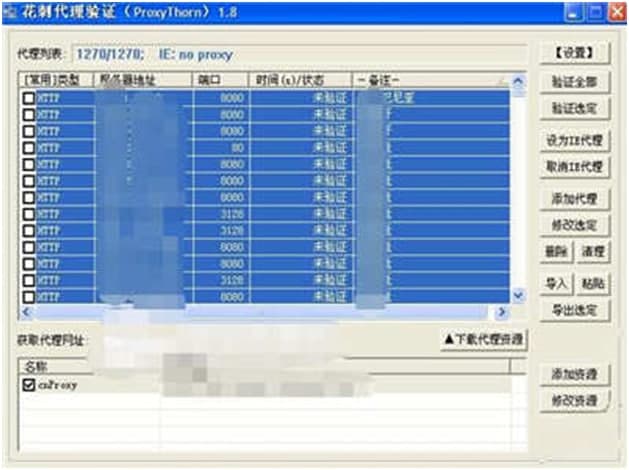Click horizontal scrollbar right arrow
The height and width of the screenshot is (470, 629).
[501, 311]
